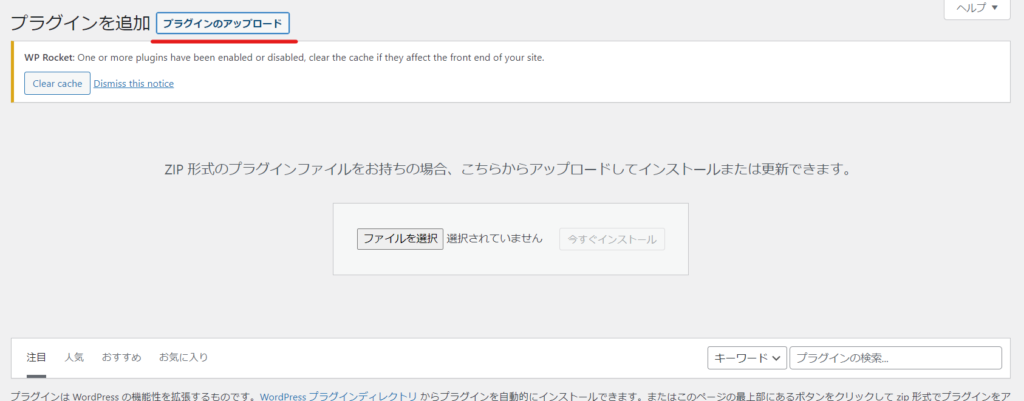Select the おすすめ tab
Image resolution: width=1024 pixels, height=401 pixels.
pyautogui.click(x=121, y=357)
